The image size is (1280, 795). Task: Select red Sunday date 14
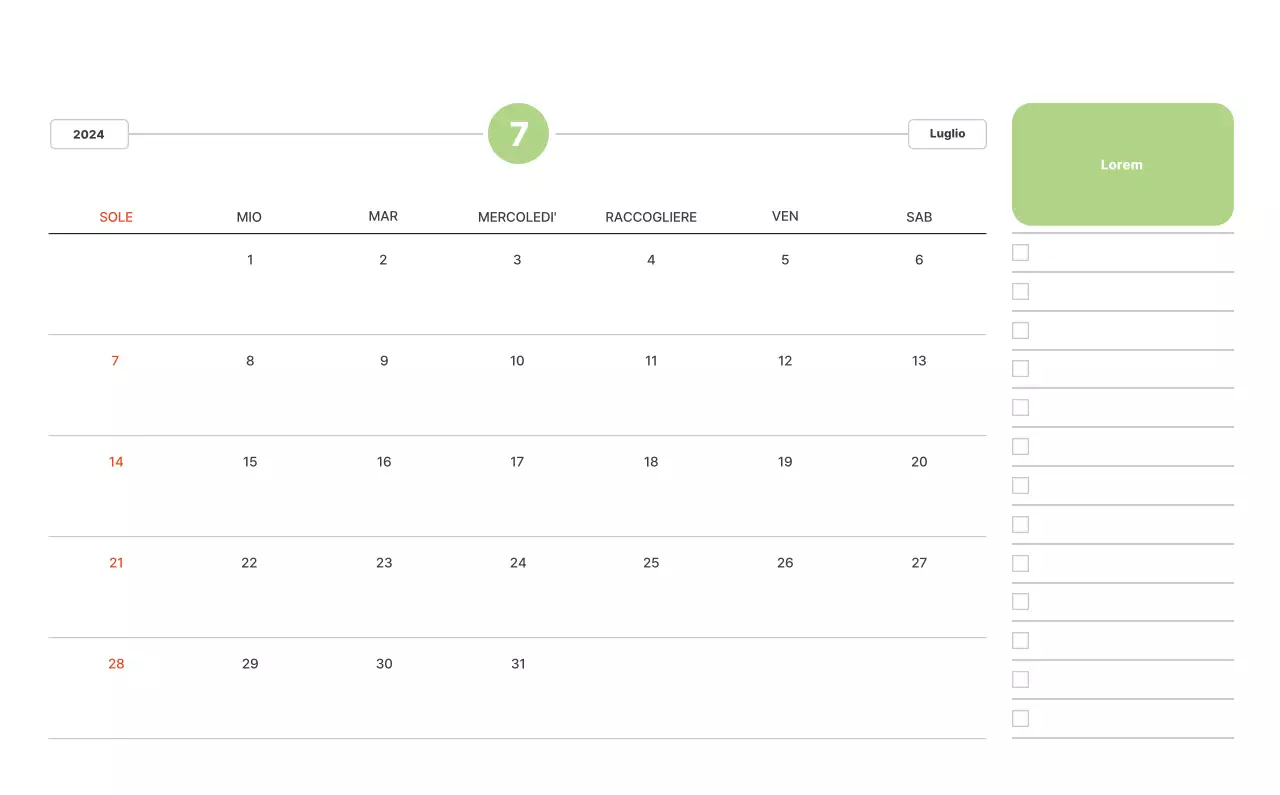116,462
